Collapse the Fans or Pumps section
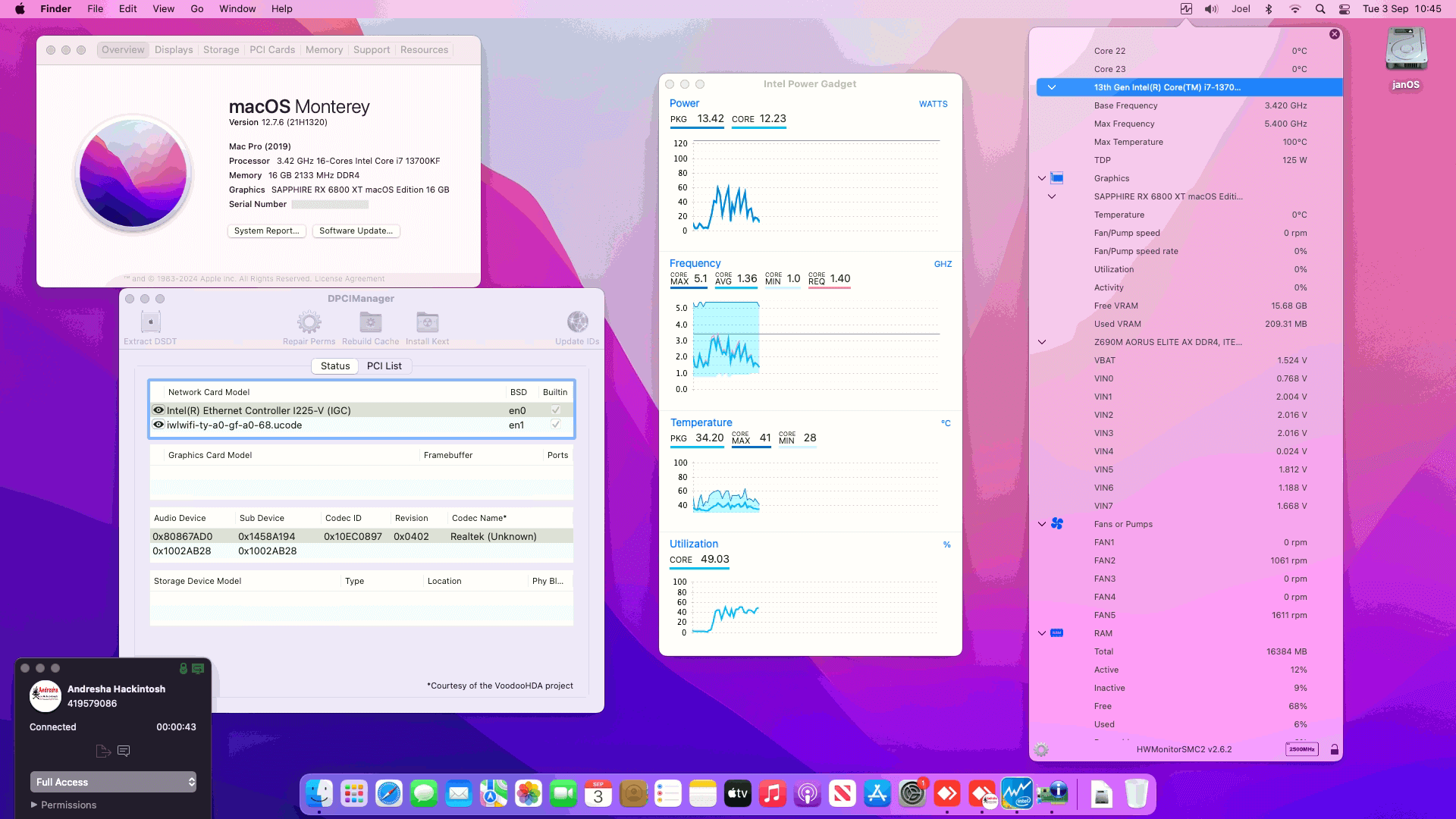 [1041, 523]
